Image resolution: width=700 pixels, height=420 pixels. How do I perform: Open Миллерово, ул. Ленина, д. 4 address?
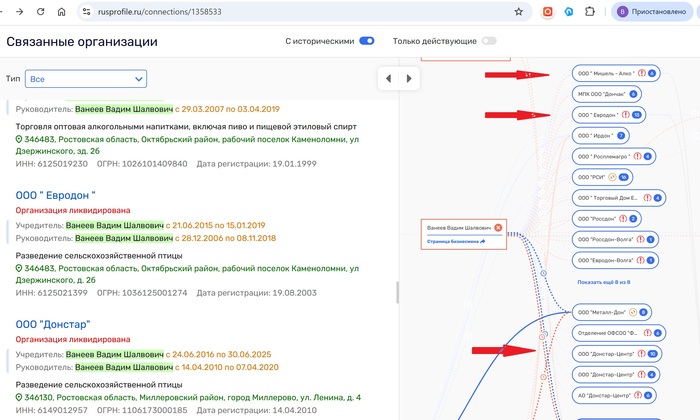tap(192, 397)
